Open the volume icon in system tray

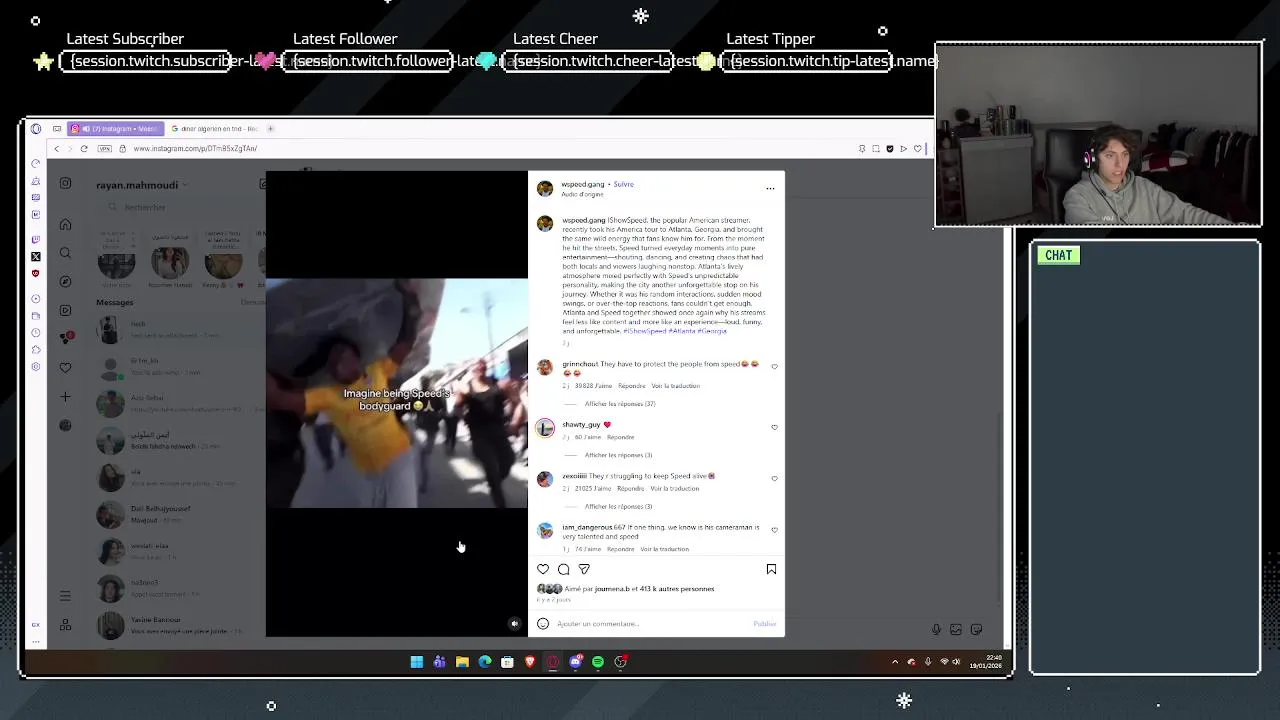[956, 662]
